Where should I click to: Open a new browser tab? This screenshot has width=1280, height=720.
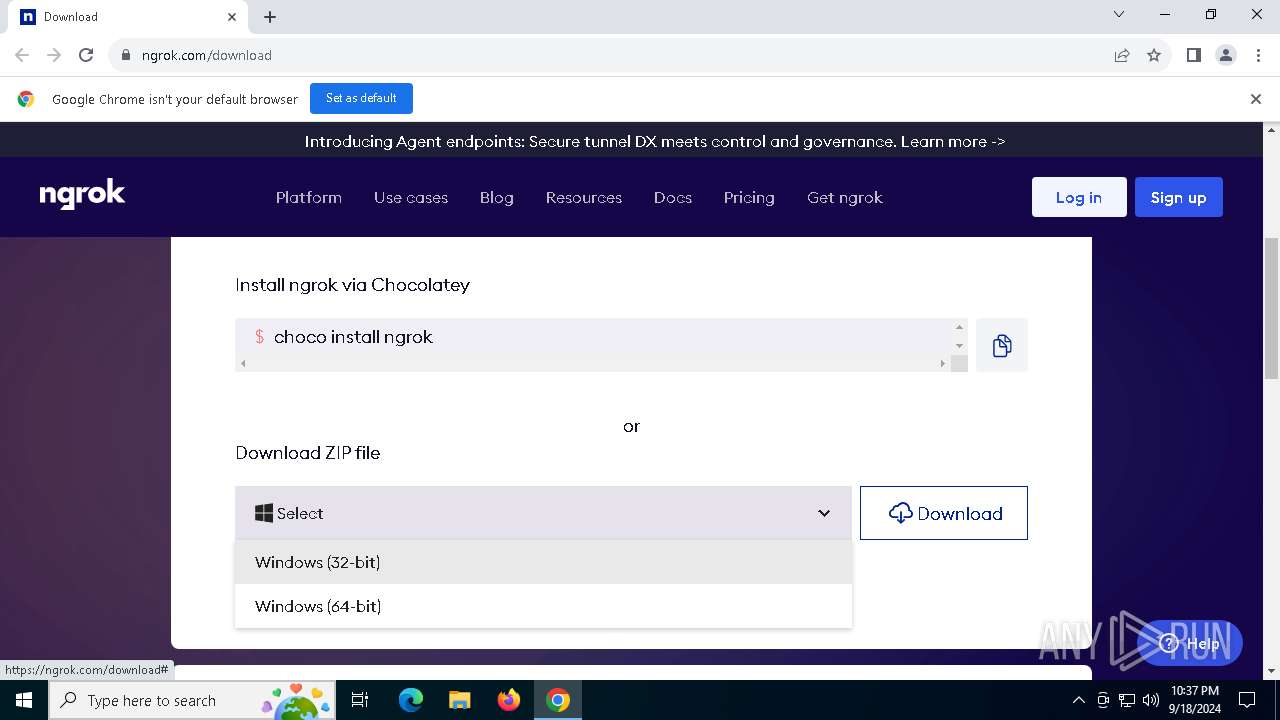(x=270, y=17)
